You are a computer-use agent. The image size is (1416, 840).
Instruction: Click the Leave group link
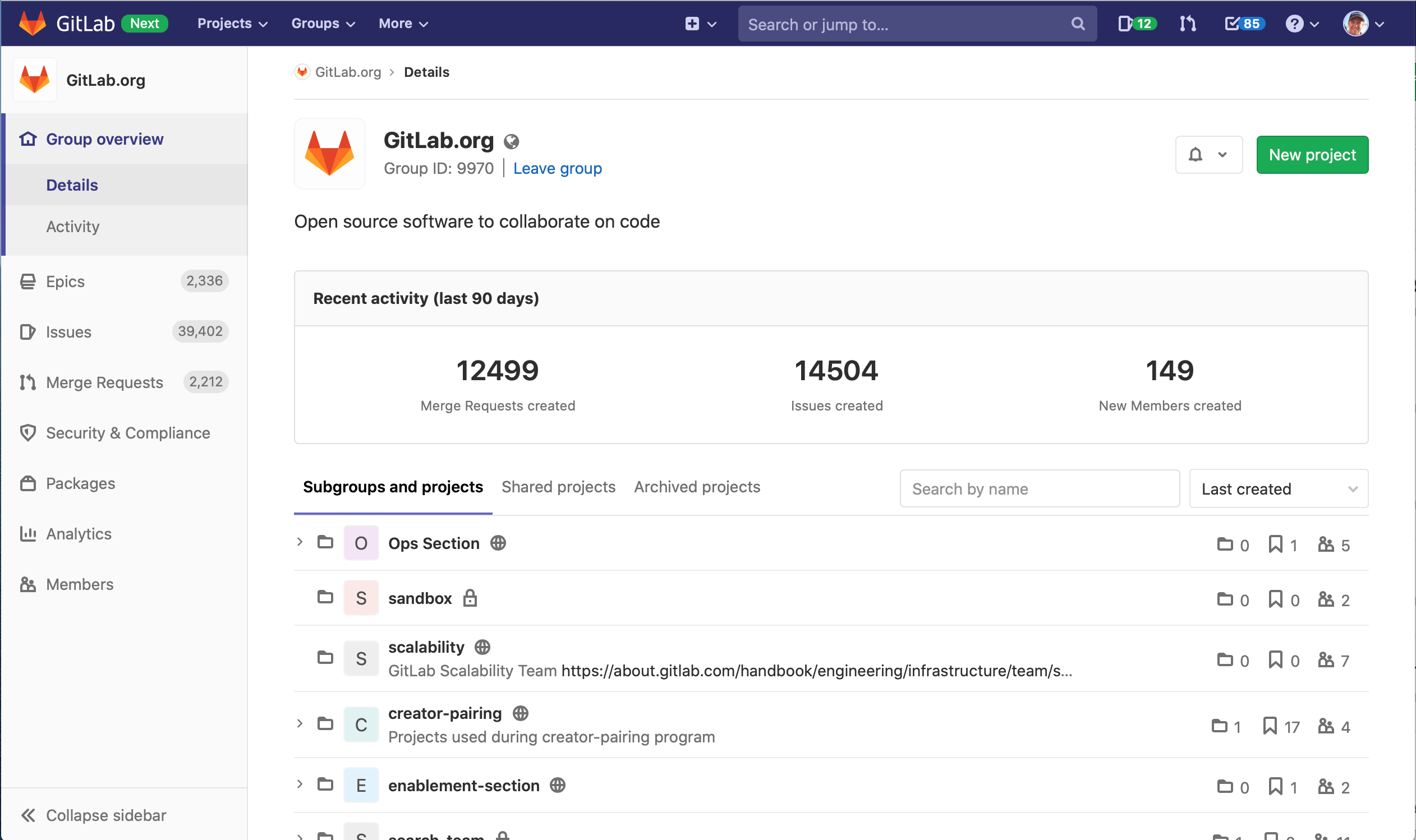558,168
